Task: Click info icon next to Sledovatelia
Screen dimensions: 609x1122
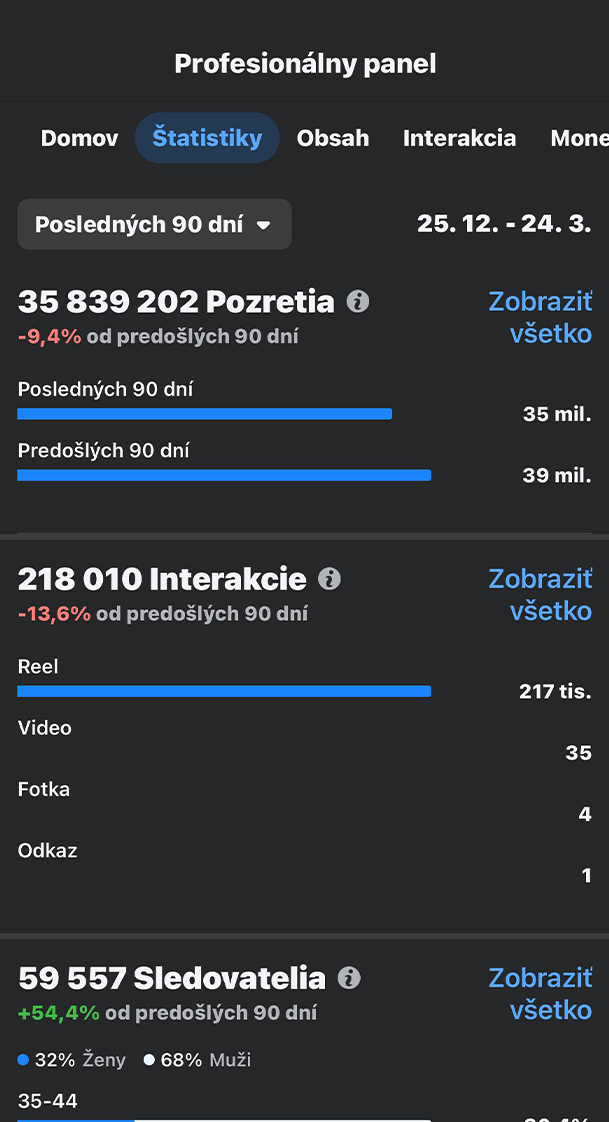Action: pos(349,977)
